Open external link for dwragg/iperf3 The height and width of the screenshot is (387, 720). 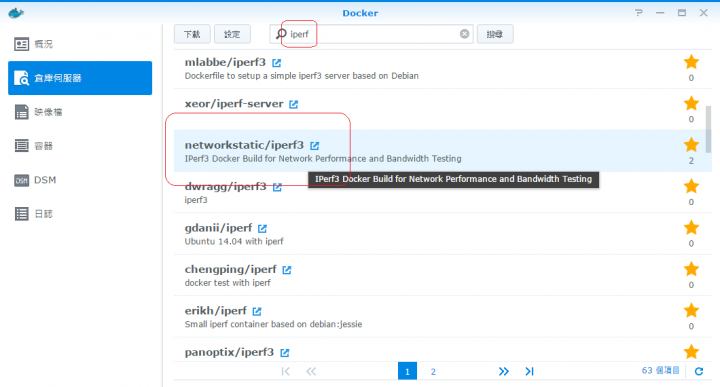pos(277,187)
